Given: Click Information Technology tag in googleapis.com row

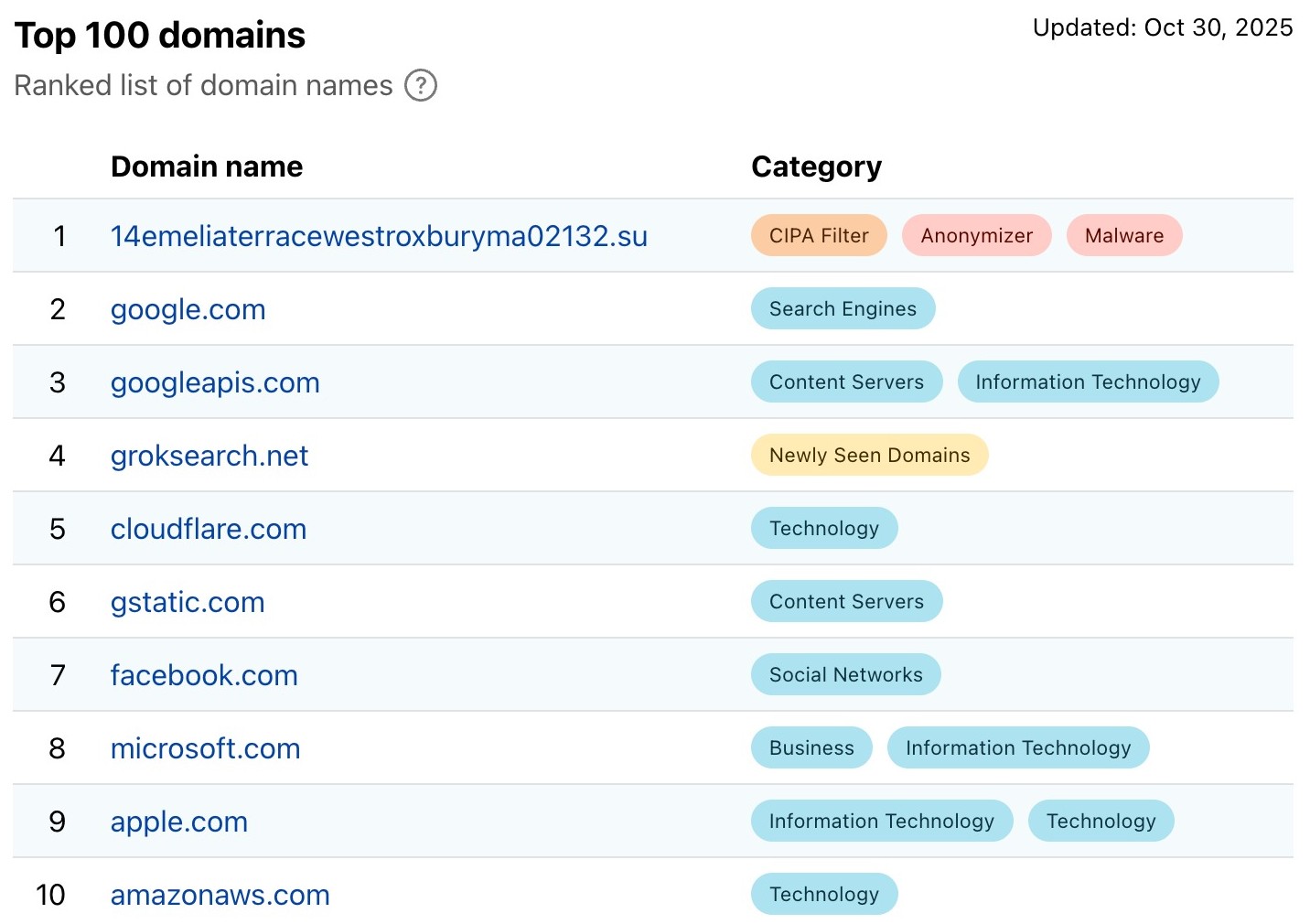Looking at the screenshot, I should pyautogui.click(x=1087, y=382).
